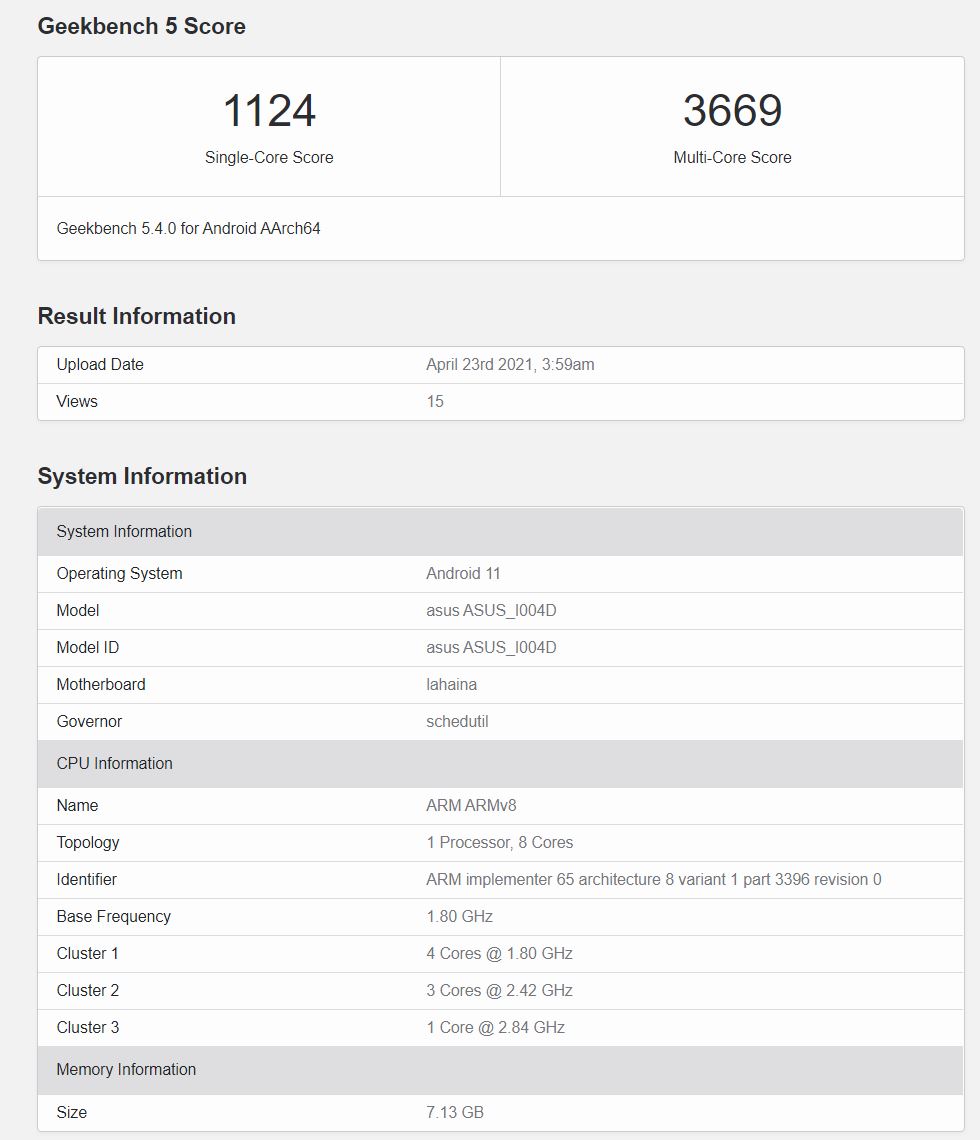Select the ARM implementer 65 identifier string
Viewport: 980px width, 1140px height.
click(x=654, y=880)
